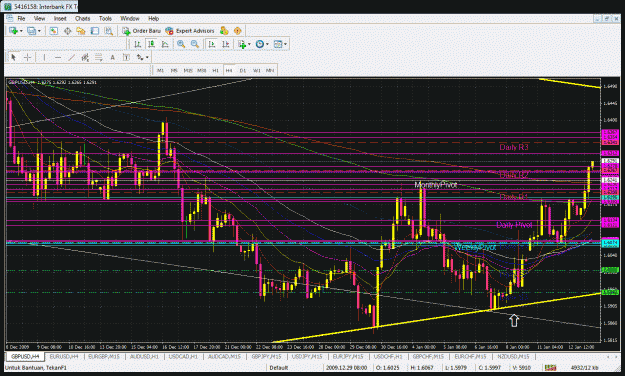
Task: Switch to the EURGBP,M15 chart tab
Action: (104, 356)
